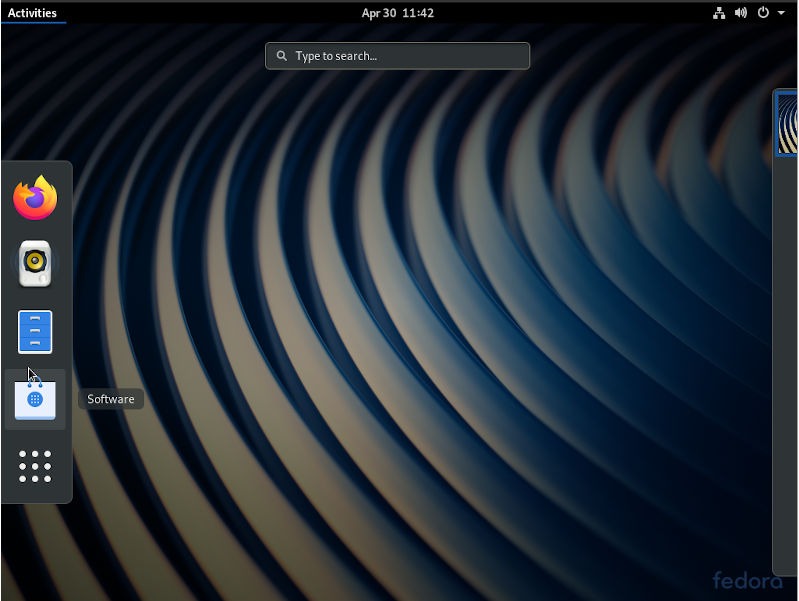
Task: Open Rhythmbox music player from dash
Action: [x=35, y=264]
